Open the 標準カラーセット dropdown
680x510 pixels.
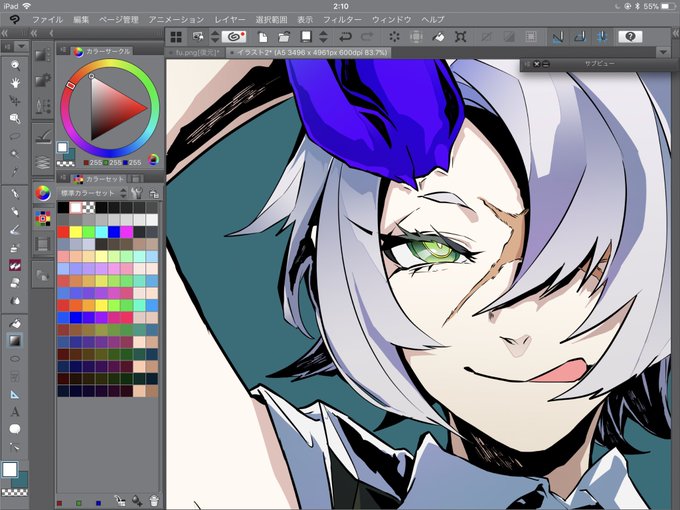[92, 193]
